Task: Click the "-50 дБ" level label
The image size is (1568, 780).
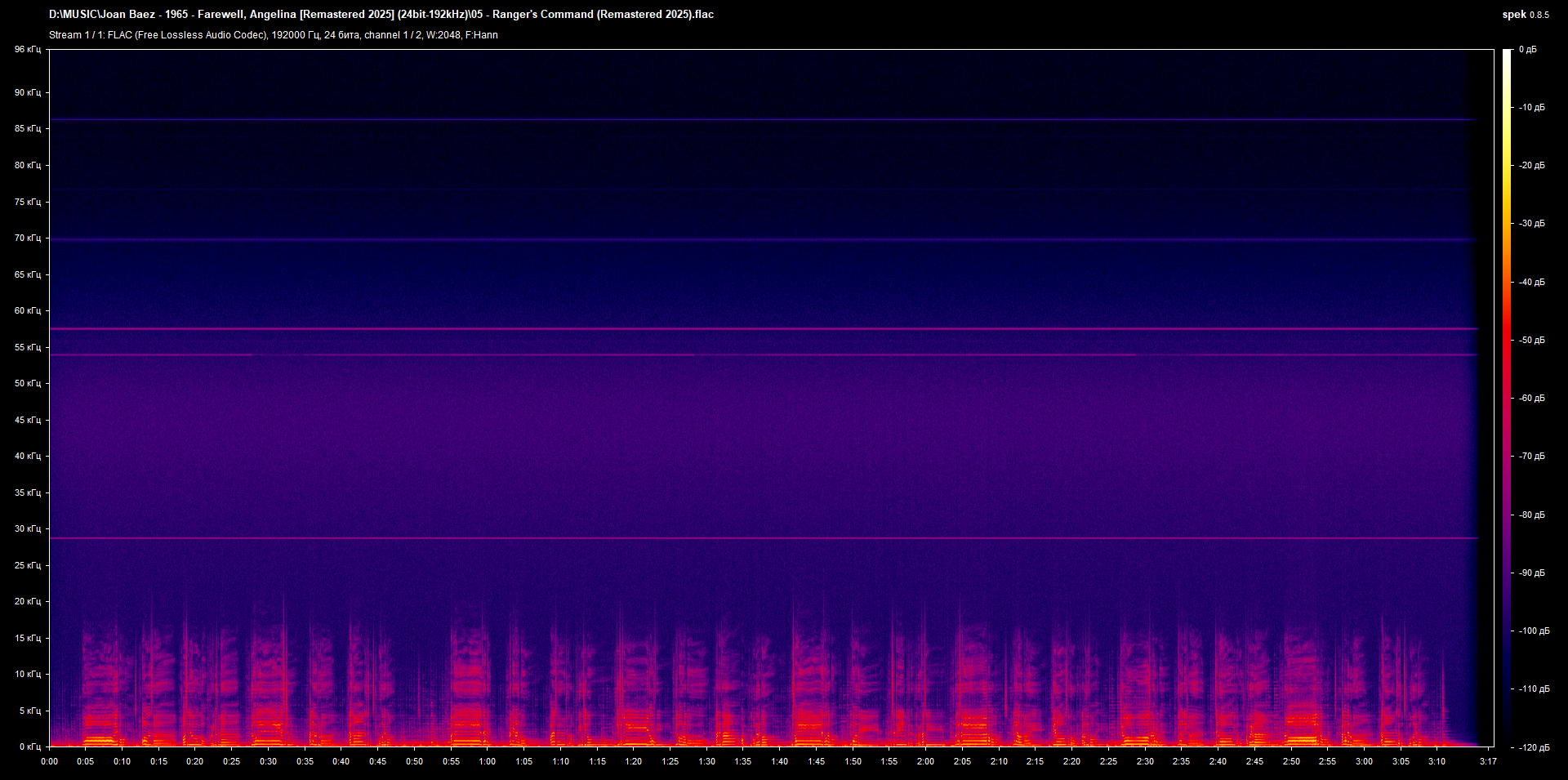Action: click(1531, 341)
